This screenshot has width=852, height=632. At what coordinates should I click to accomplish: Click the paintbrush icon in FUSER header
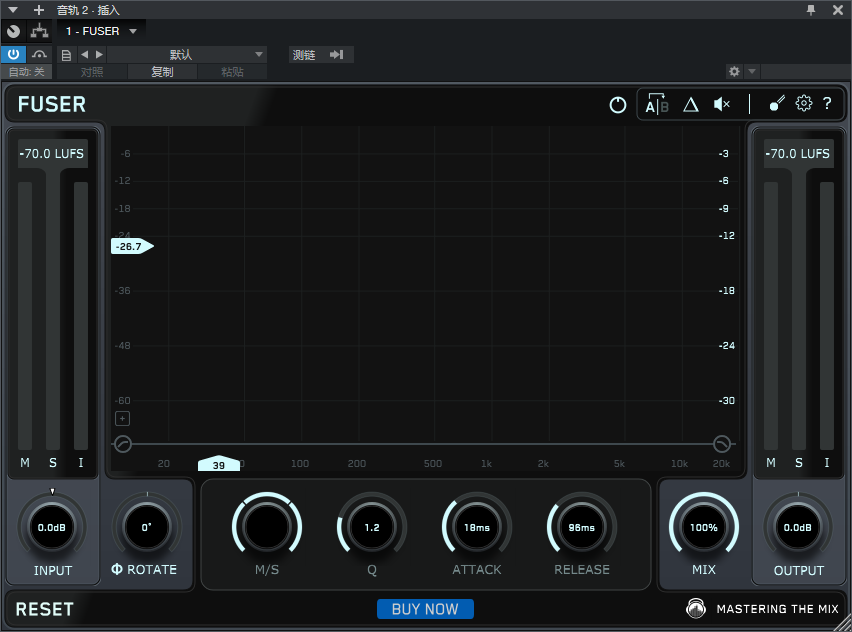pos(777,103)
